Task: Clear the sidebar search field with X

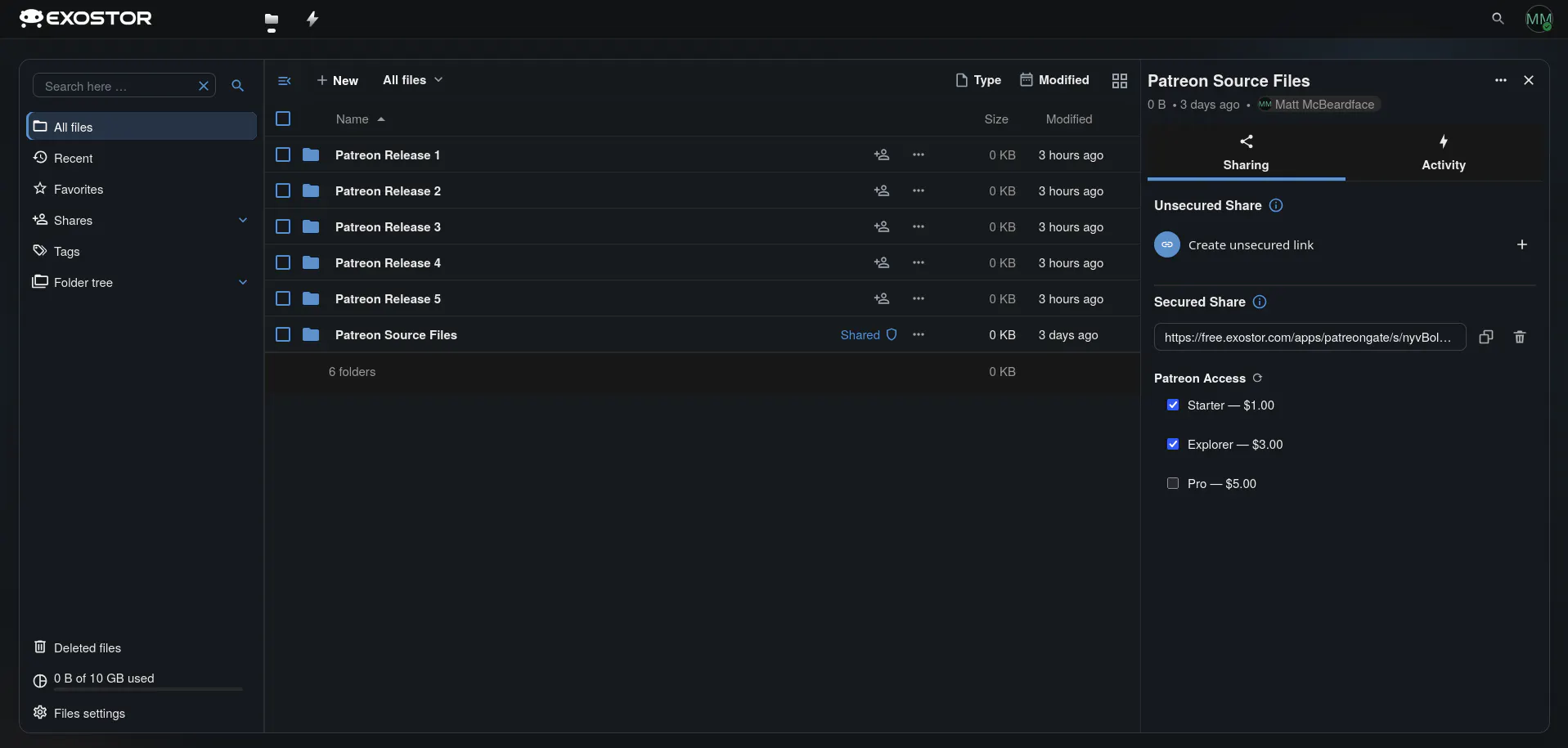Action: pyautogui.click(x=204, y=86)
